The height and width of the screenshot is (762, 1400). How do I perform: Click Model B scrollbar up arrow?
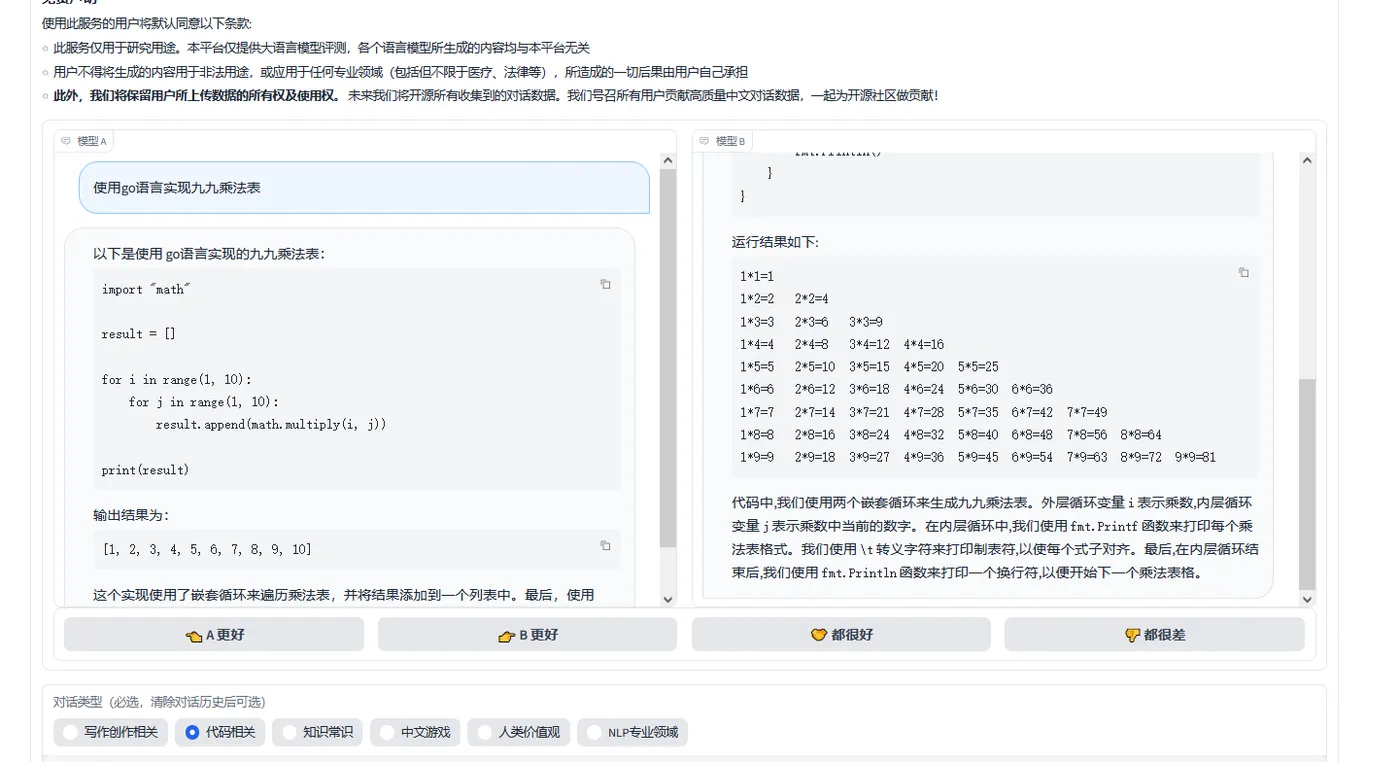click(1307, 161)
